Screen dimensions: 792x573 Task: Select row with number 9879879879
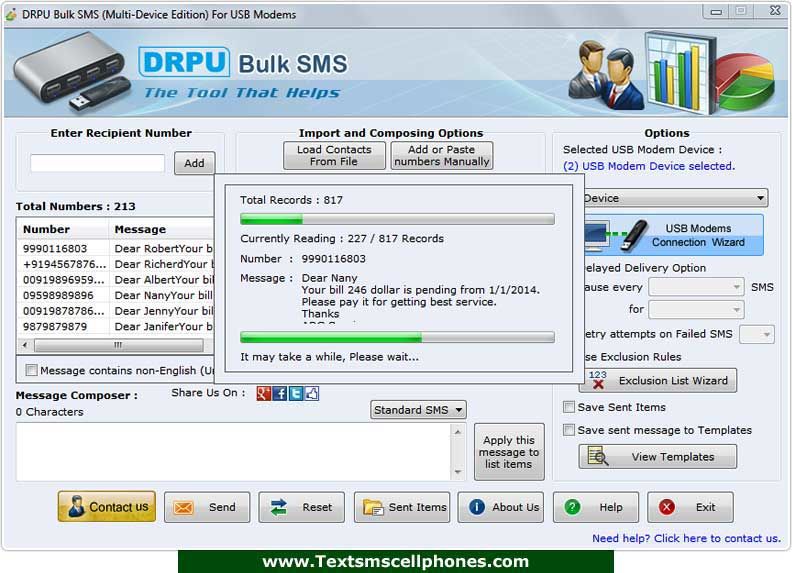coord(116,326)
